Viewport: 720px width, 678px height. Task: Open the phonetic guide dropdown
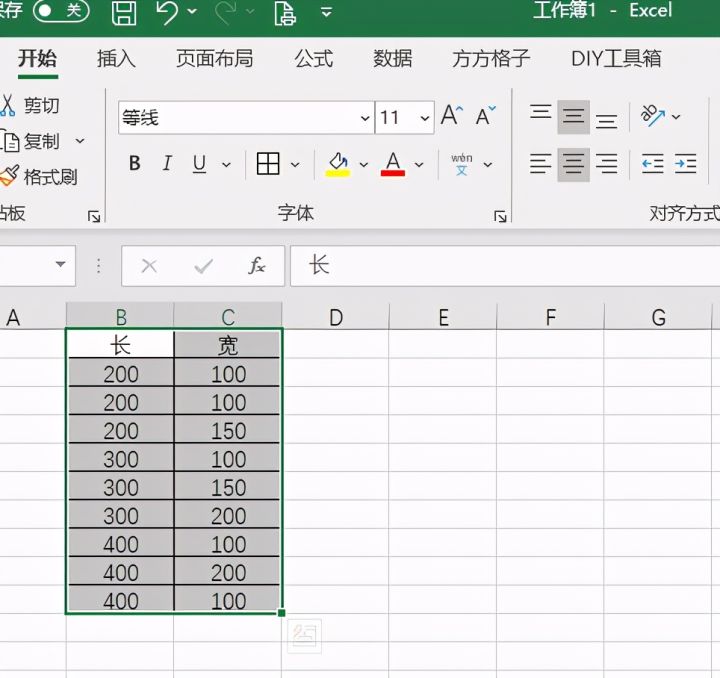(x=488, y=164)
